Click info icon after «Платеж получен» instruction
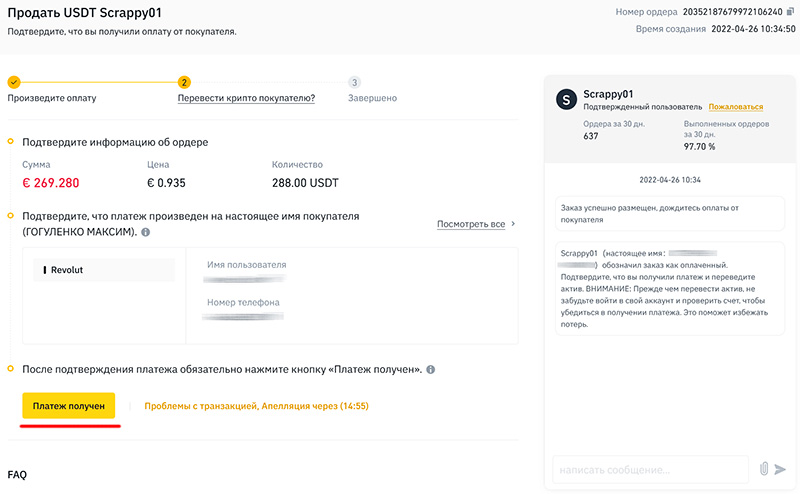Image resolution: width=800 pixels, height=494 pixels. (x=431, y=369)
